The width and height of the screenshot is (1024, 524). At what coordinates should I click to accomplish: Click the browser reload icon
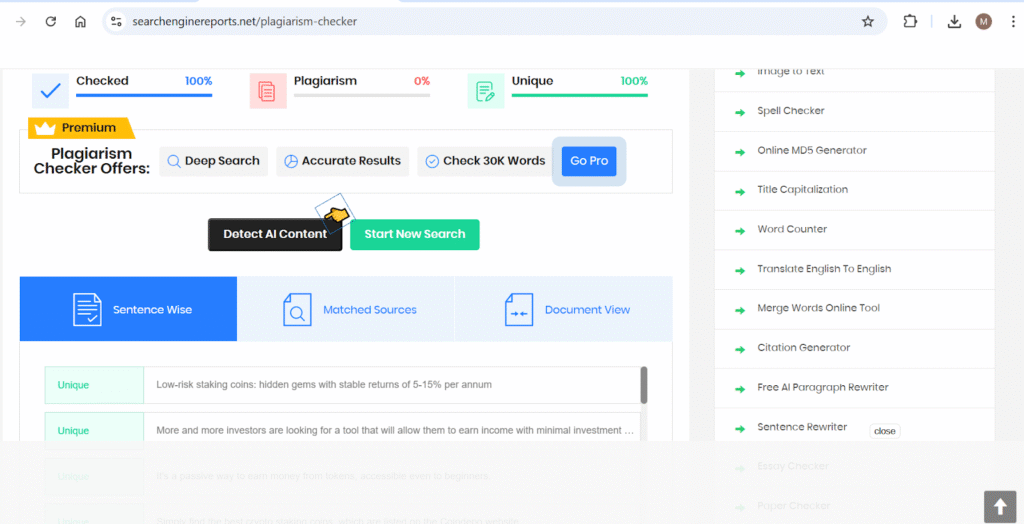click(x=51, y=21)
